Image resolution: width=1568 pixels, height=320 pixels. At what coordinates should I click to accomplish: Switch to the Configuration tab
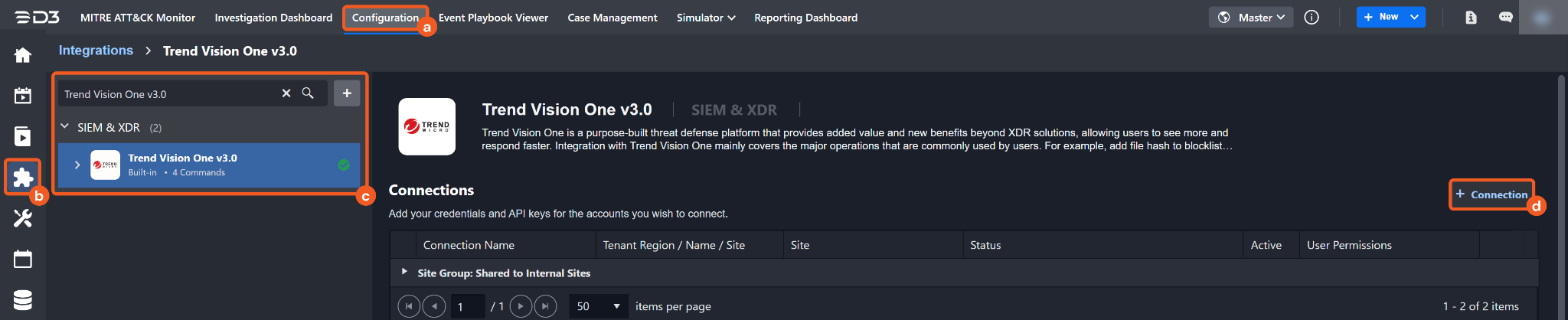[385, 18]
